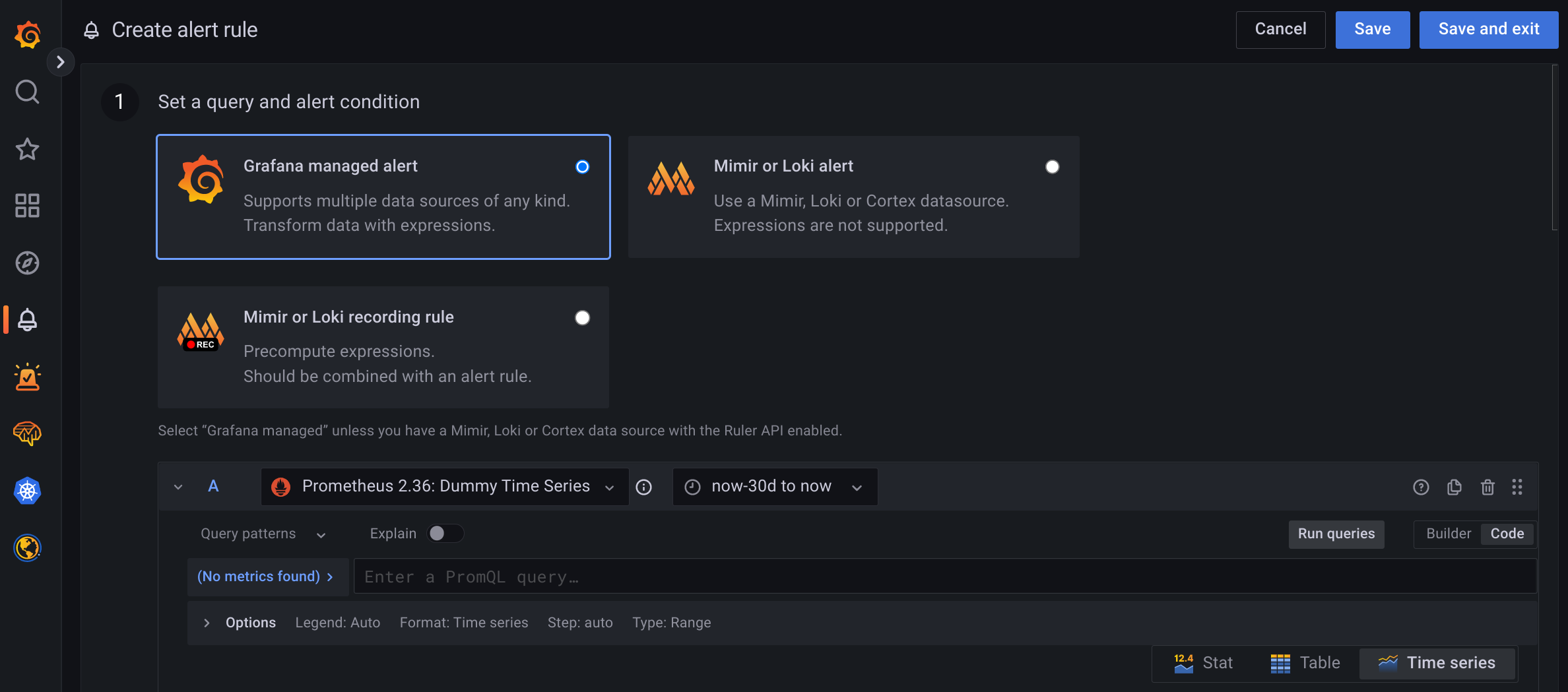Click into the PromQL query field
Viewport: 1568px width, 692px height.
[944, 577]
